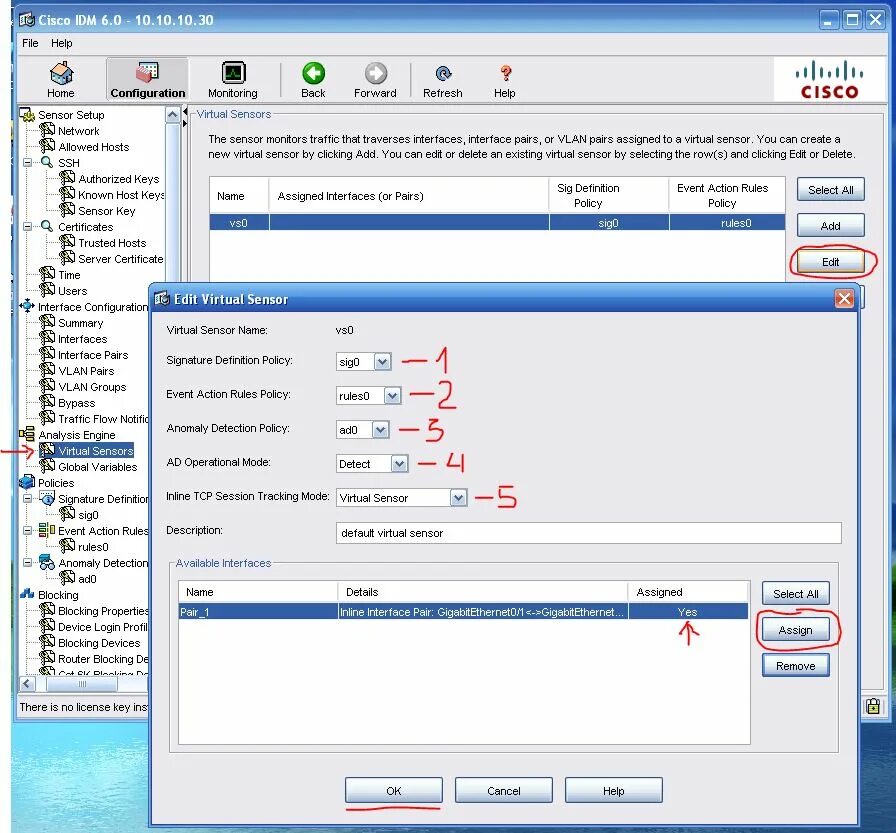Click the Sensor Setup tree icon

tap(27, 115)
